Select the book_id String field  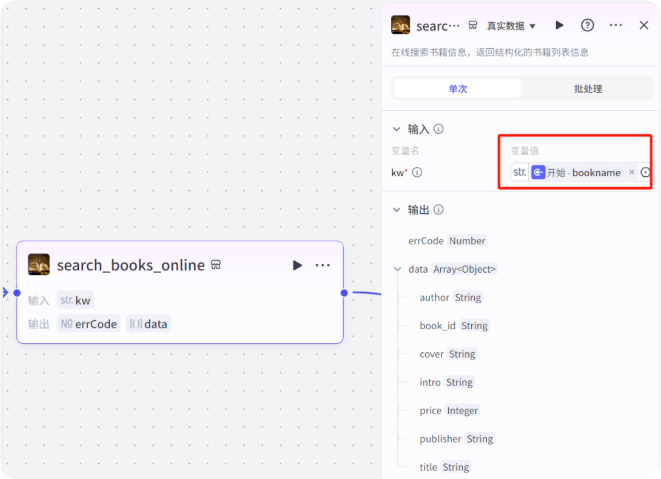[454, 326]
